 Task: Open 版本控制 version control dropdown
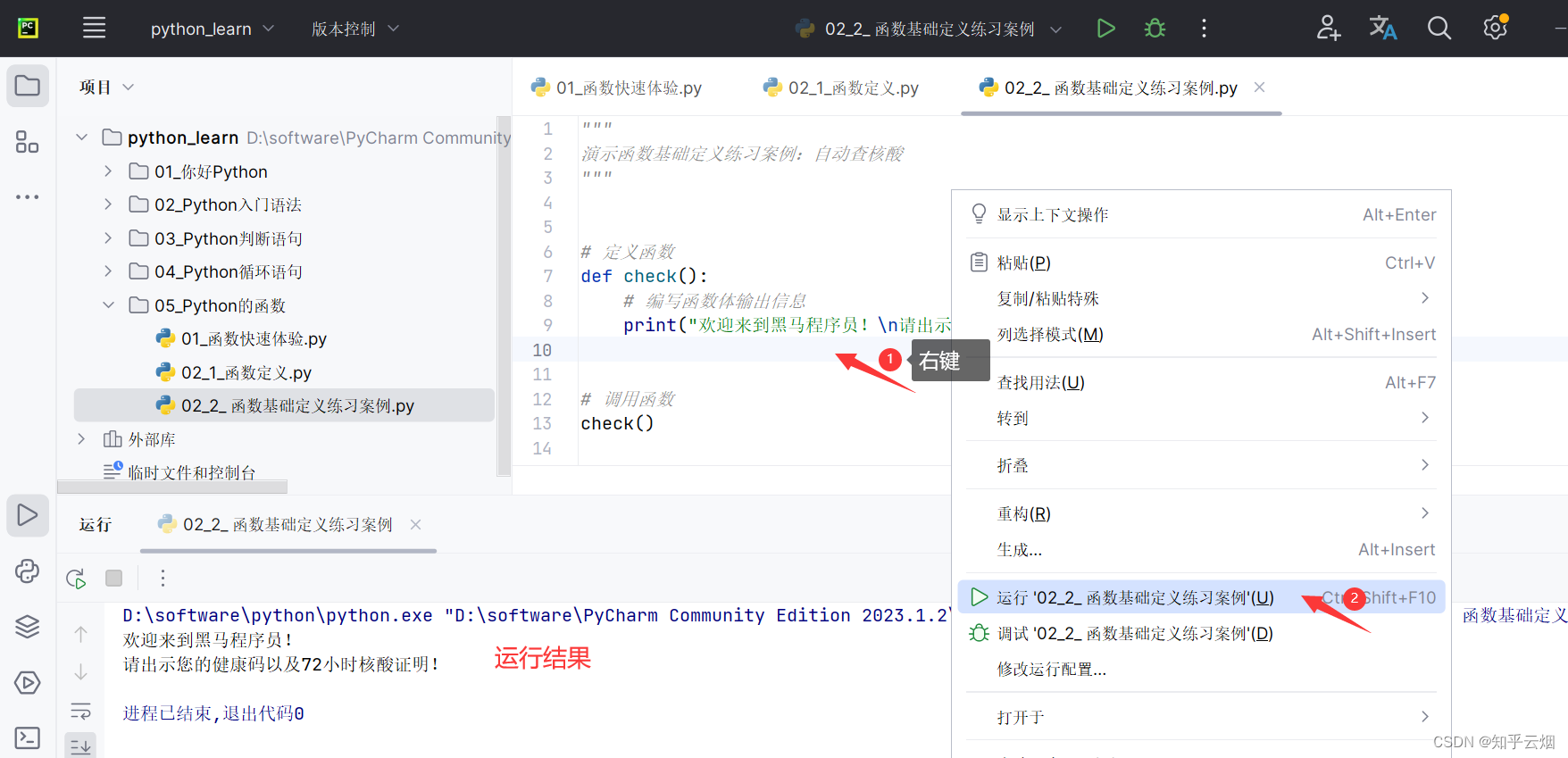(x=354, y=29)
